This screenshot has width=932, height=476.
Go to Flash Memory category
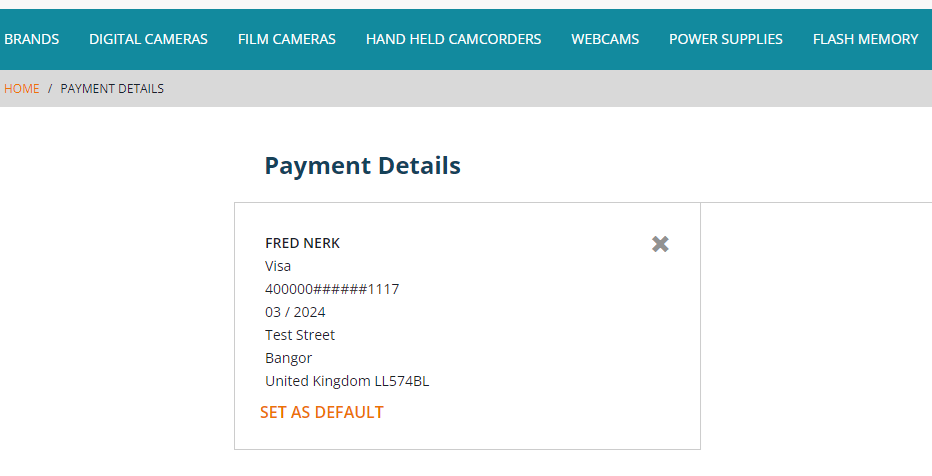pyautogui.click(x=865, y=39)
